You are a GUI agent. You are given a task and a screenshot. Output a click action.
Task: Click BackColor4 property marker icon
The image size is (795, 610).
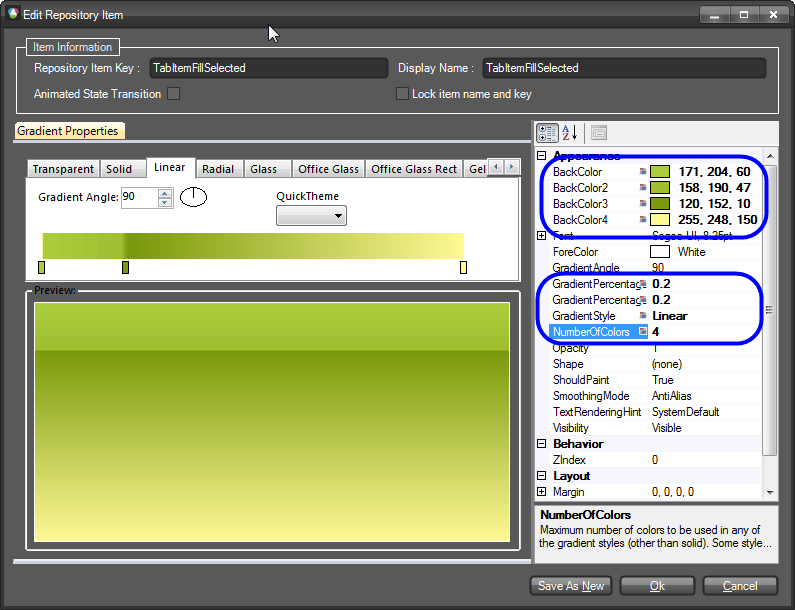pyautogui.click(x=643, y=220)
